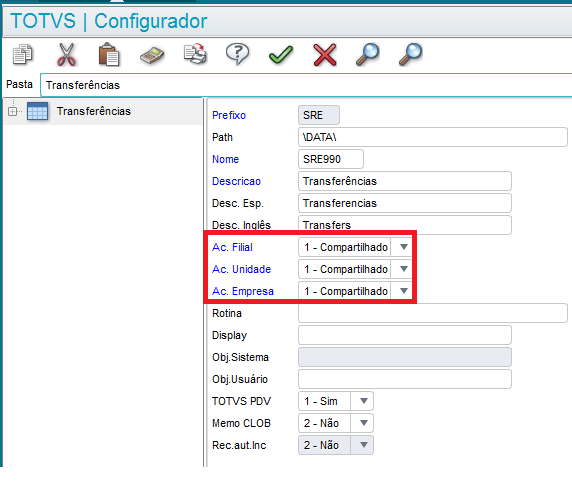
Task: Open the Rec.aut.Inc dropdown
Action: coord(363,445)
